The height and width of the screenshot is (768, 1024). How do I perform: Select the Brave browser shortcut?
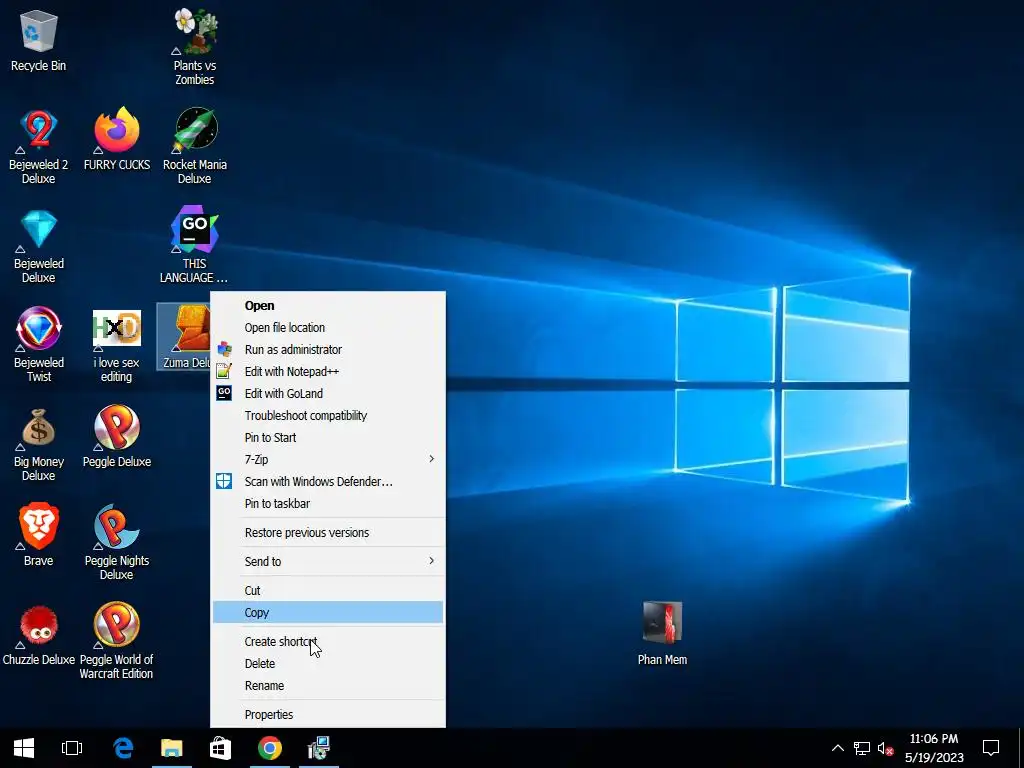[39, 536]
